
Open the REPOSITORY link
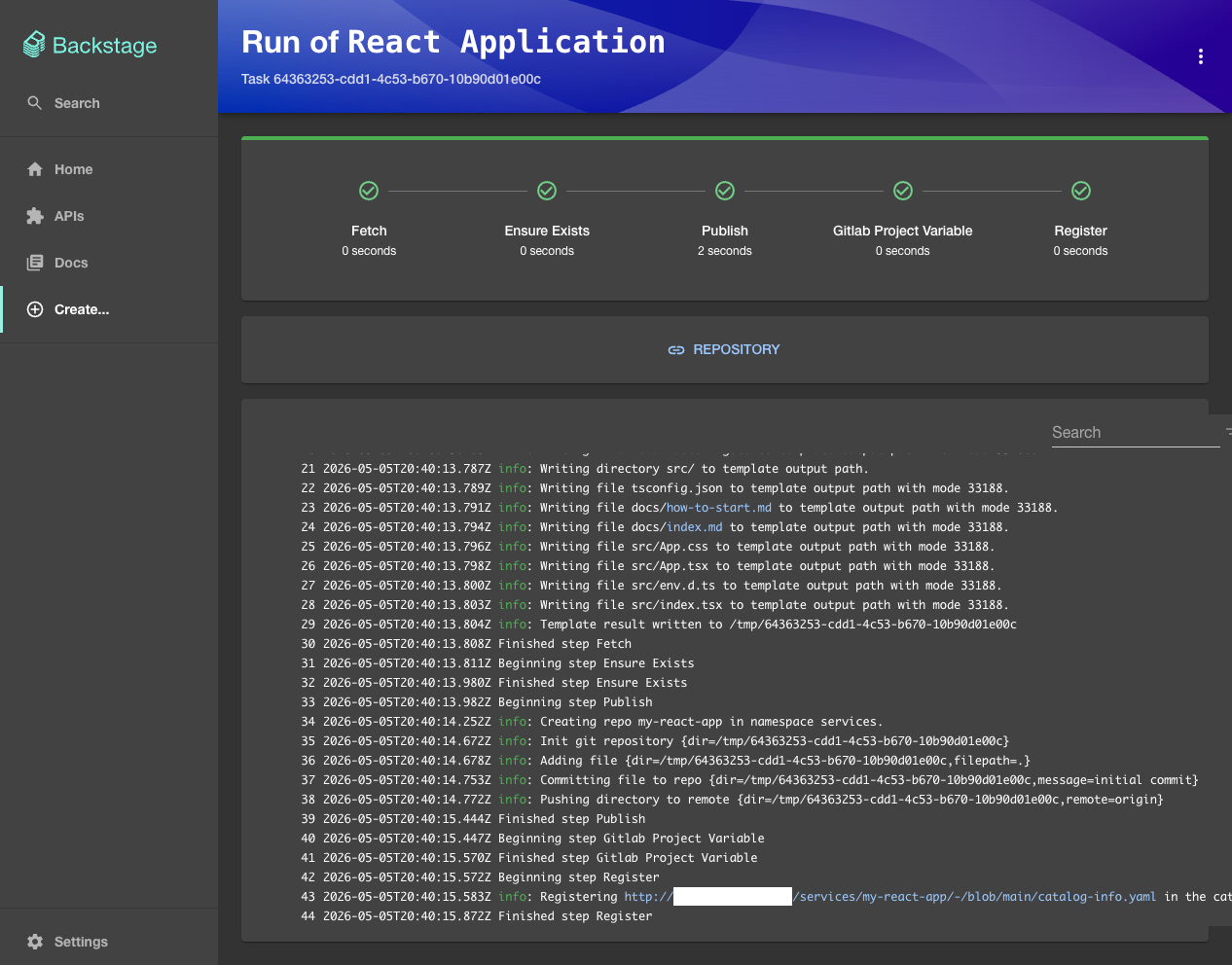click(724, 349)
